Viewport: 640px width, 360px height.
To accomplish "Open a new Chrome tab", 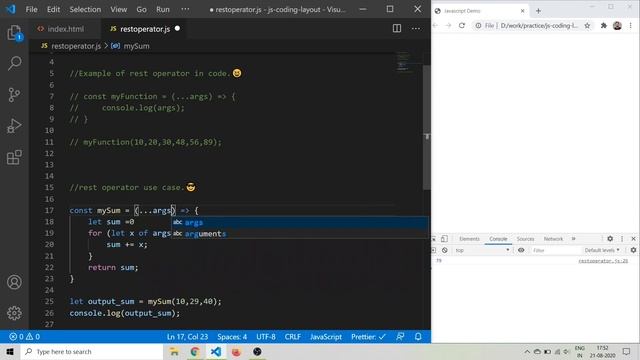I will 538,11.
